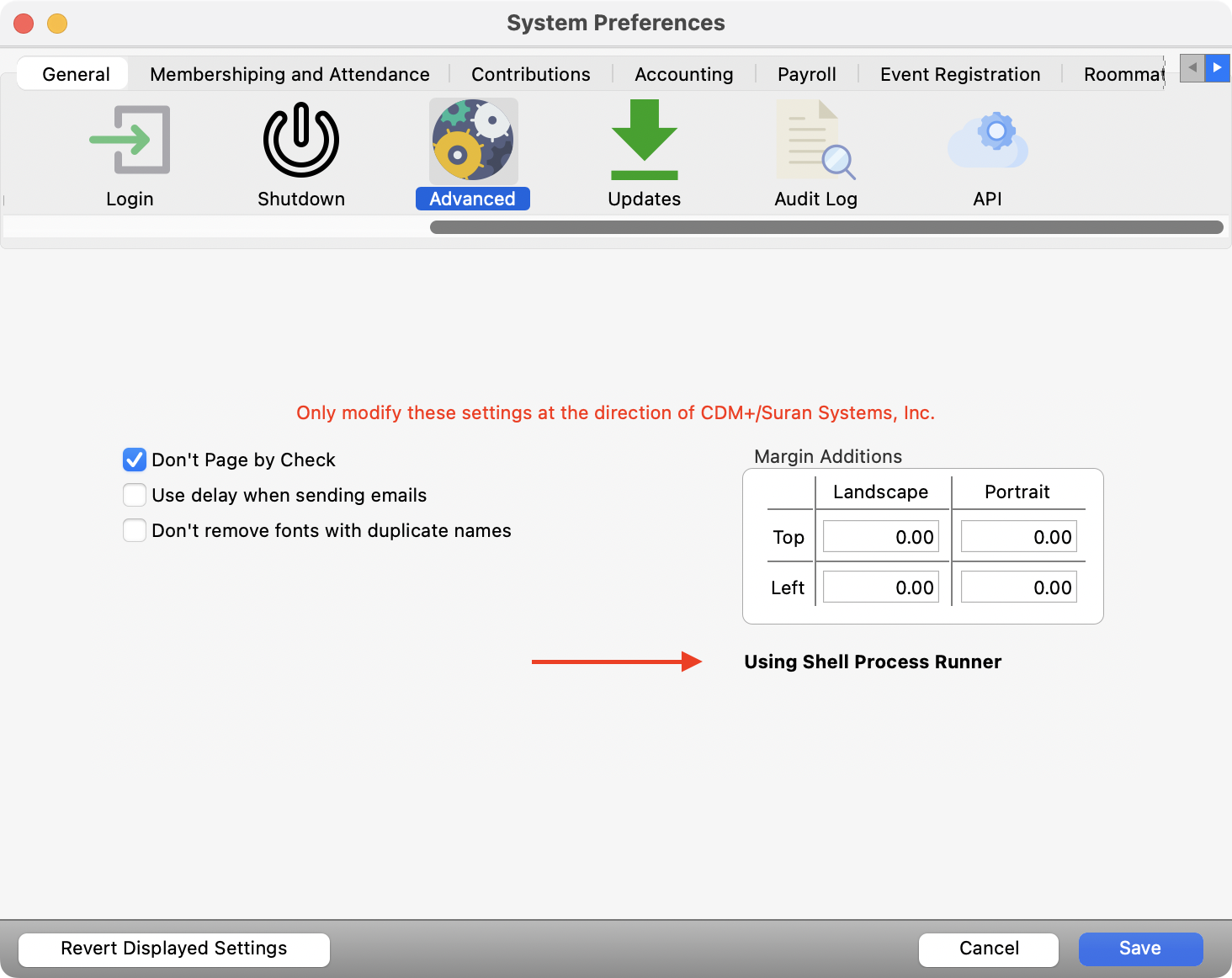Click the left scroll arrow for tabs
The height and width of the screenshot is (978, 1232).
tap(1192, 68)
